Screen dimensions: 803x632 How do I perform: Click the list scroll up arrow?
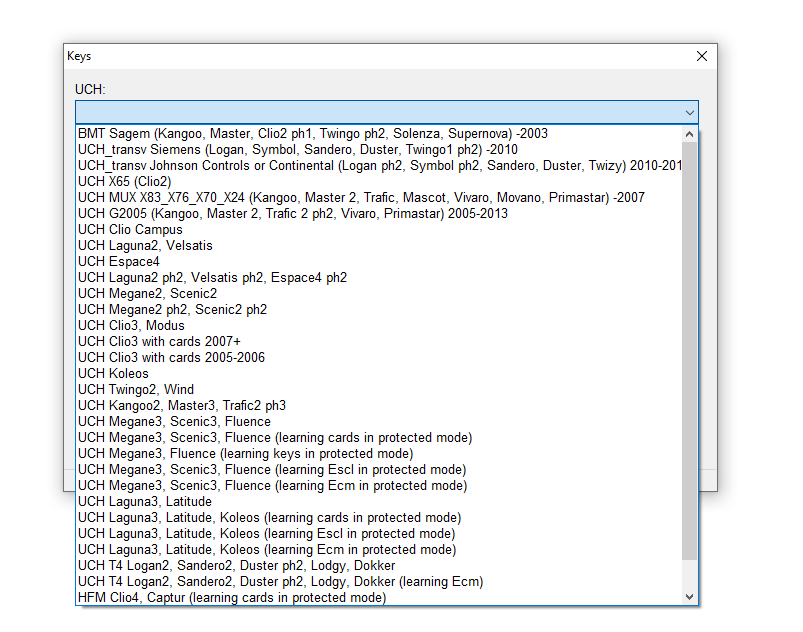coord(689,134)
